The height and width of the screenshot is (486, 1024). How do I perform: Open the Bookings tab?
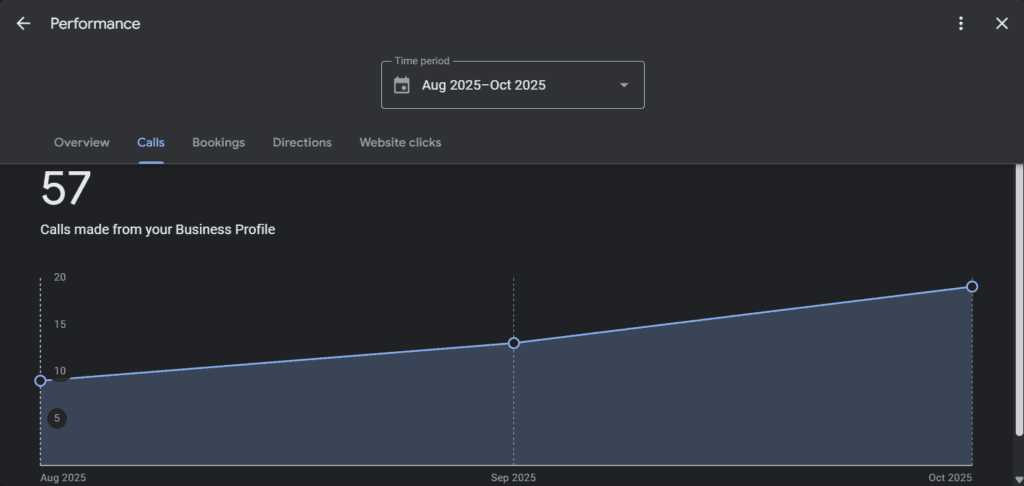(218, 142)
